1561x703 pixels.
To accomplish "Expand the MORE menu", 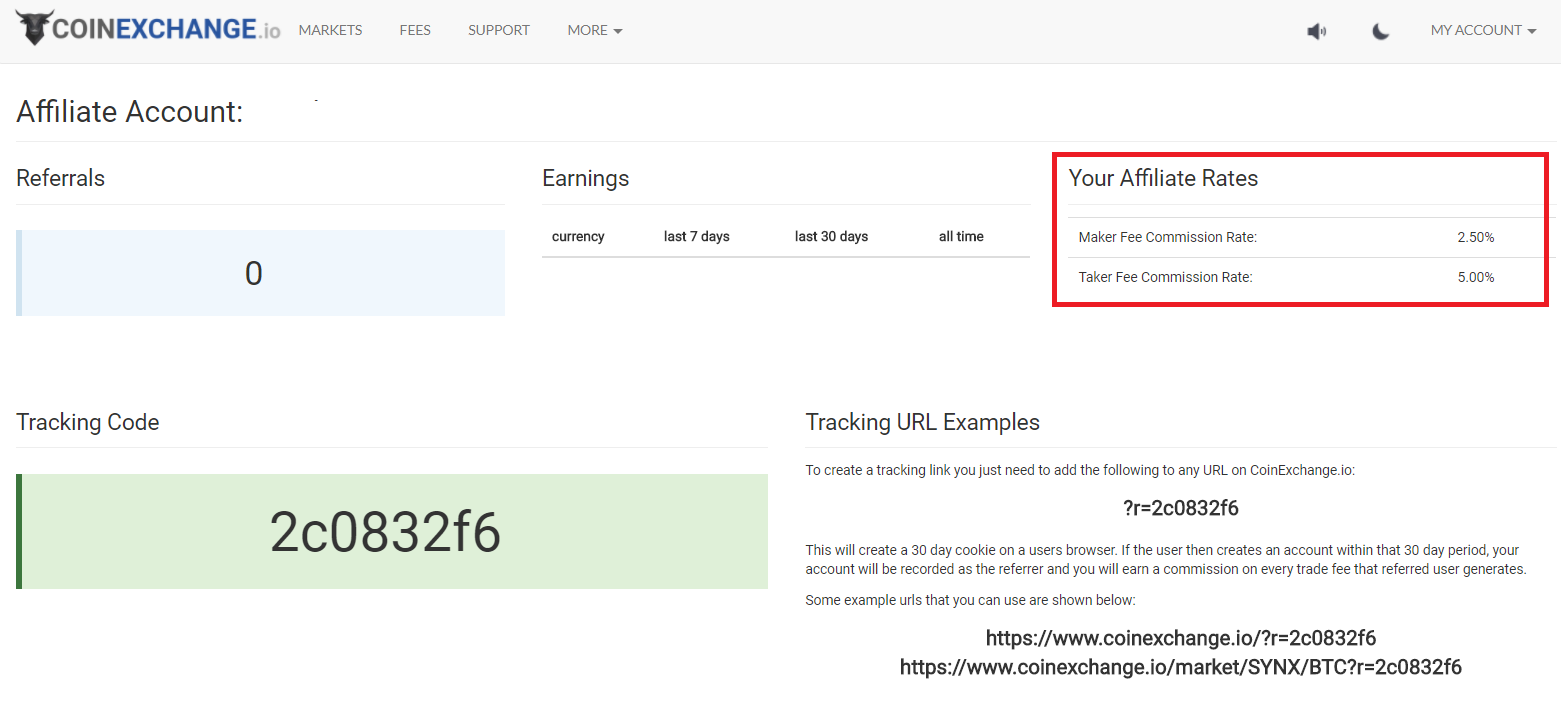I will pos(594,31).
